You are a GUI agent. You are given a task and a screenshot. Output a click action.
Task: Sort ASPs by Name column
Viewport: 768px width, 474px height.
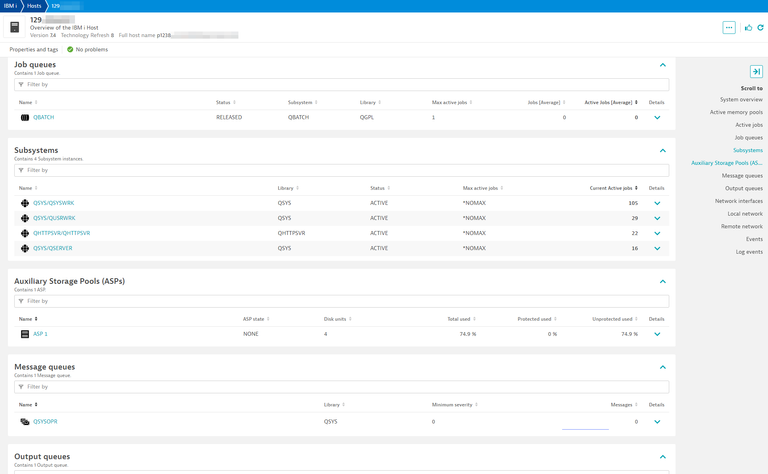pyautogui.click(x=28, y=319)
